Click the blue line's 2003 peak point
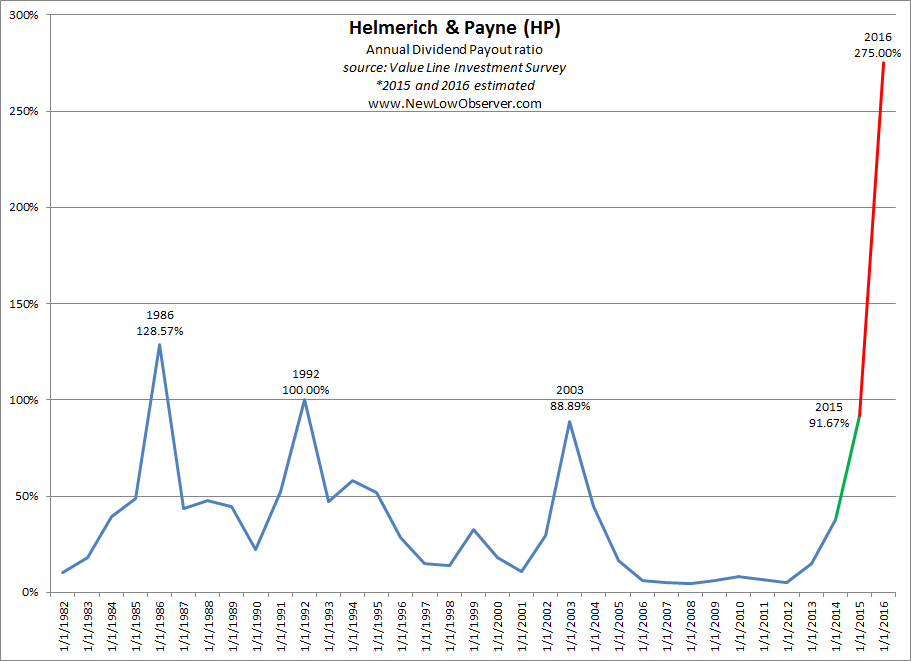 [570, 422]
